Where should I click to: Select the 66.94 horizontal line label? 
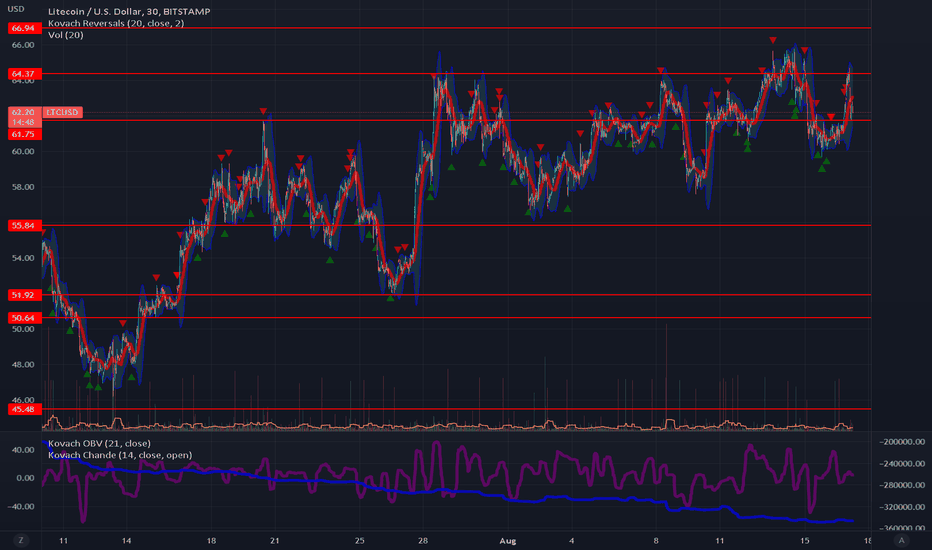(24, 28)
